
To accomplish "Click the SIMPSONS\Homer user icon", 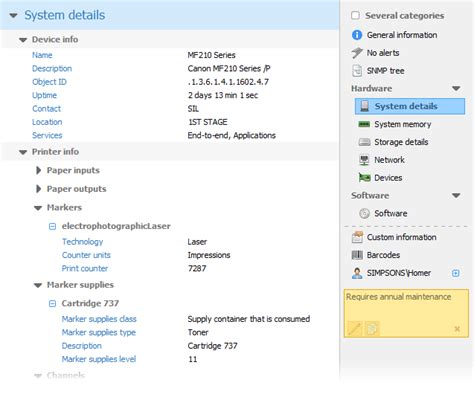I will tap(357, 273).
